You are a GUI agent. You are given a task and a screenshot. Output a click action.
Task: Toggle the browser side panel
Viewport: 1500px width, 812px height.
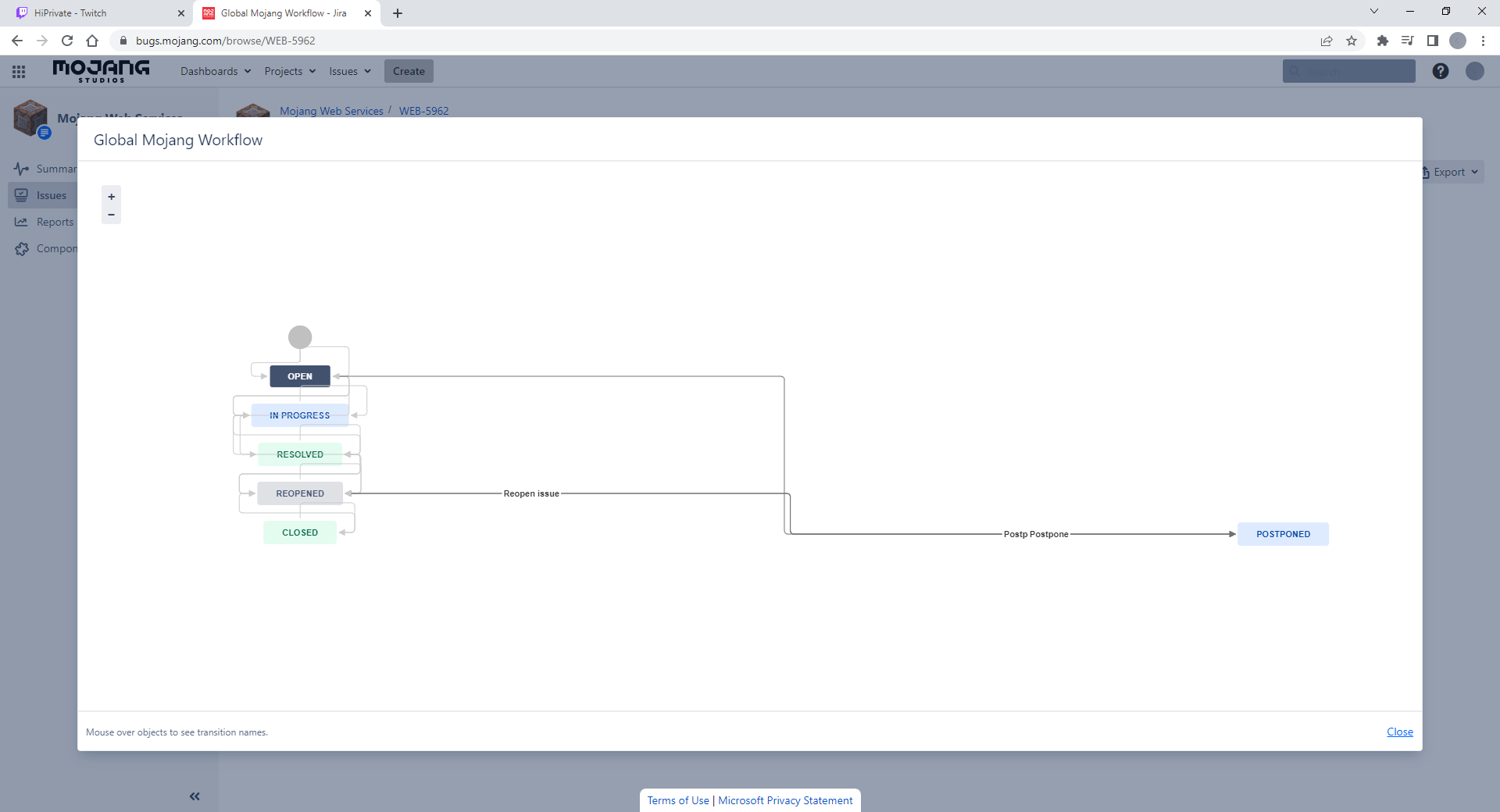[x=1433, y=41]
